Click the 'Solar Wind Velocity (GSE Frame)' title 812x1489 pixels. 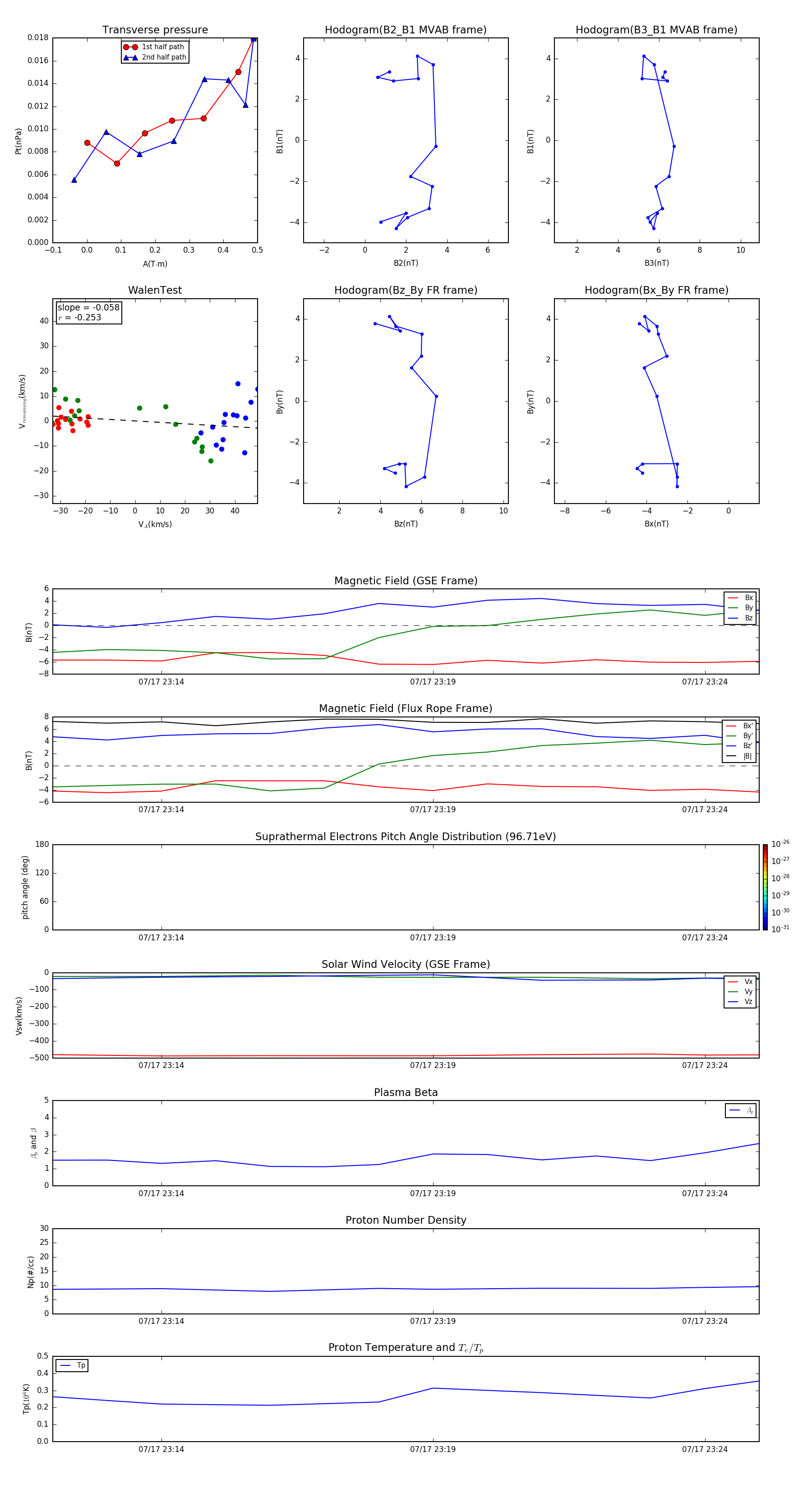(406, 964)
